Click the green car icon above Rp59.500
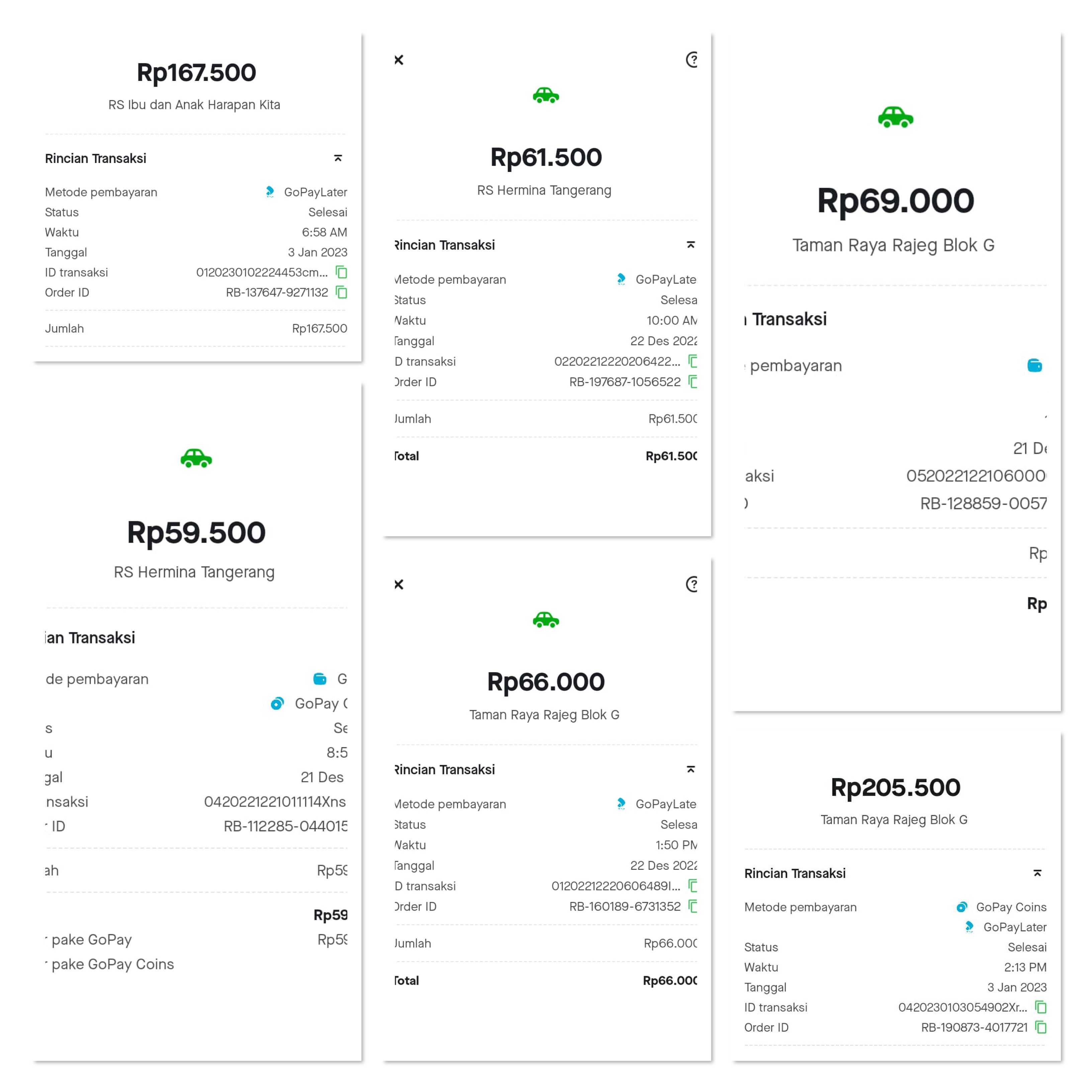The image size is (1092, 1092). (196, 458)
